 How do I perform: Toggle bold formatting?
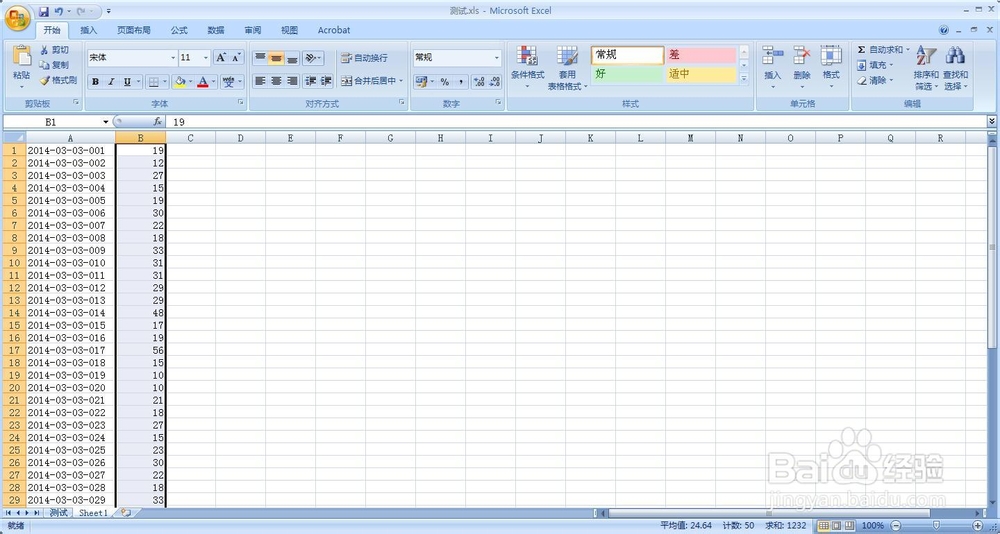coord(96,82)
